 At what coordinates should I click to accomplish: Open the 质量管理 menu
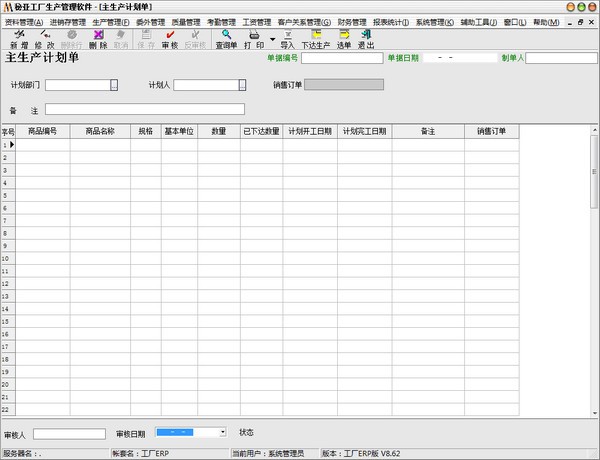186,22
